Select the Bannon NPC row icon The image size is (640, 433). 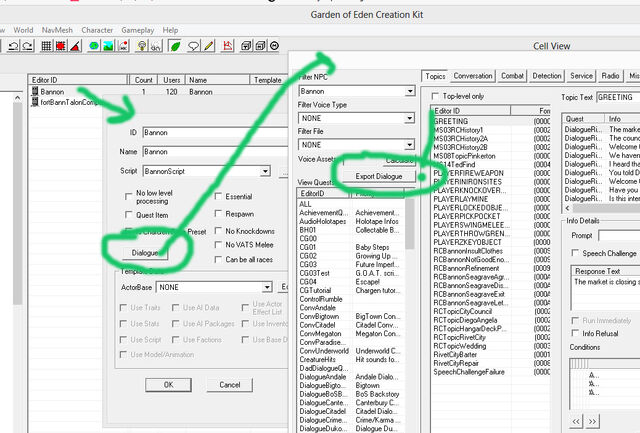pyautogui.click(x=35, y=91)
